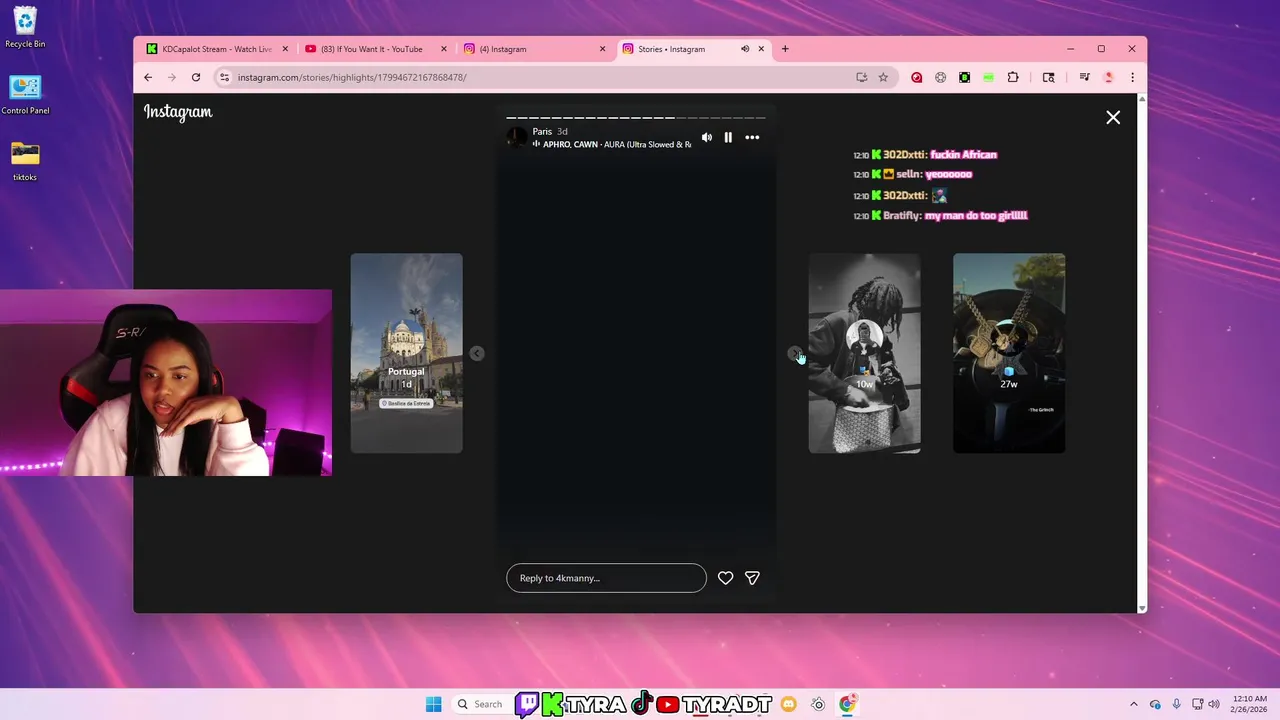Open the Windows Start menu
The height and width of the screenshot is (720, 1280).
coord(433,704)
